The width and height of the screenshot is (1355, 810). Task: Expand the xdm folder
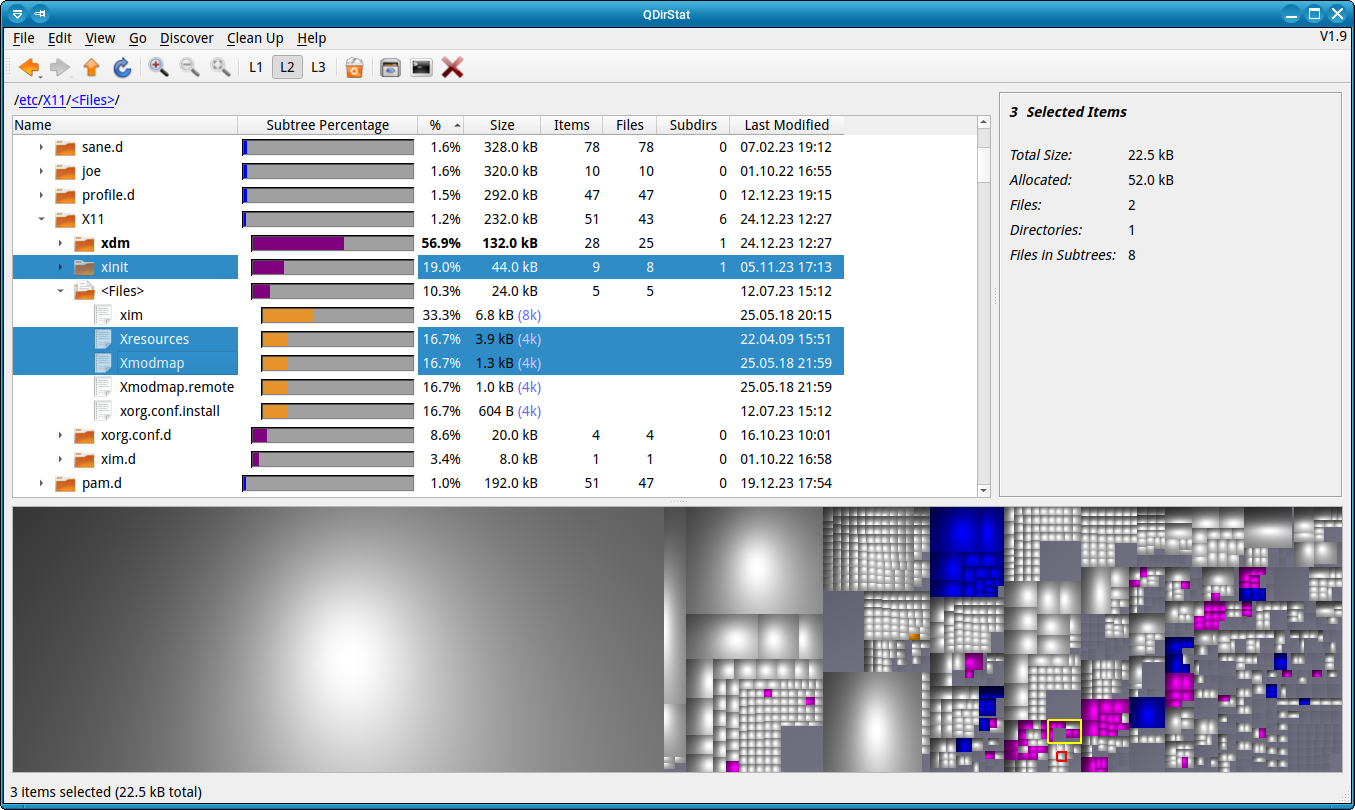(60, 243)
